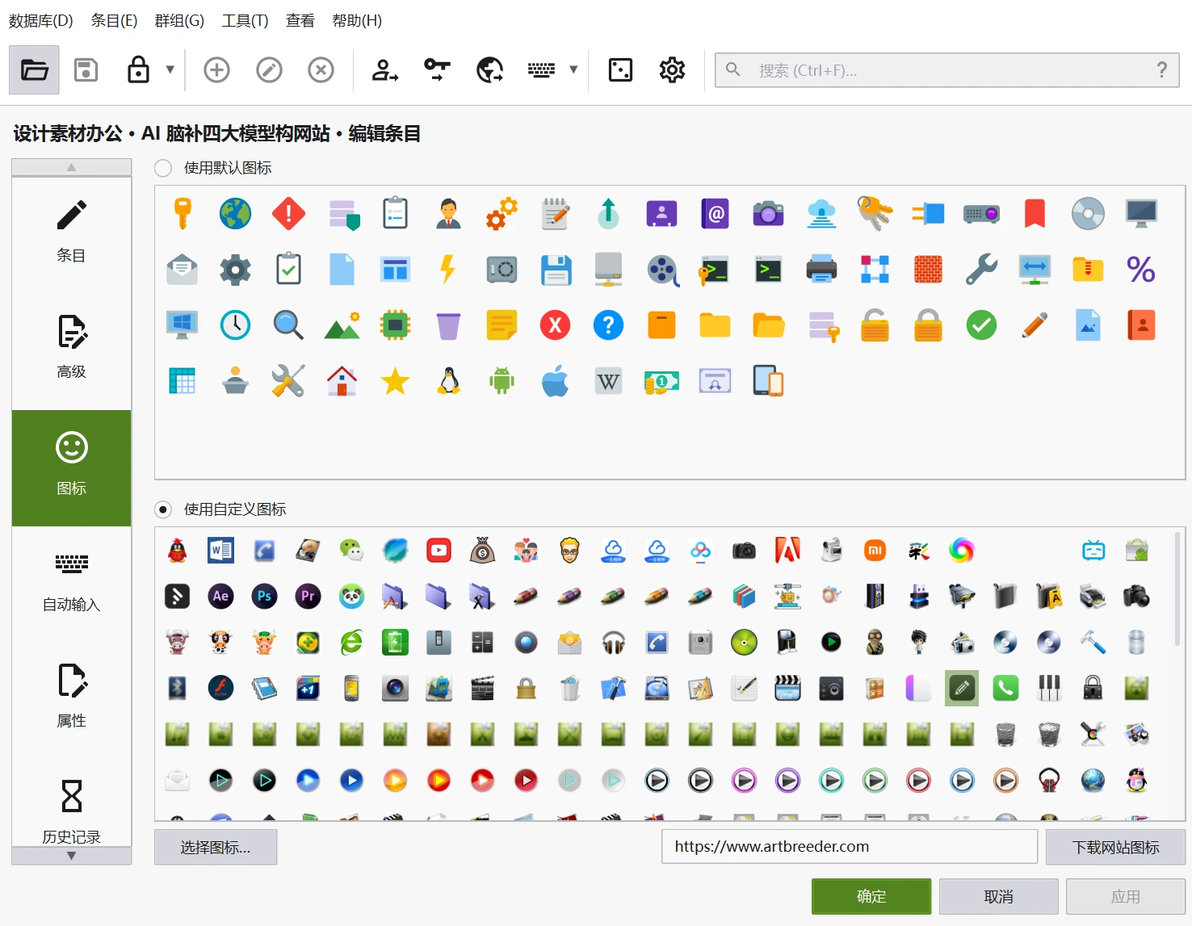Copy username person-arrow icon
Image resolution: width=1192 pixels, height=926 pixels.
click(x=385, y=70)
